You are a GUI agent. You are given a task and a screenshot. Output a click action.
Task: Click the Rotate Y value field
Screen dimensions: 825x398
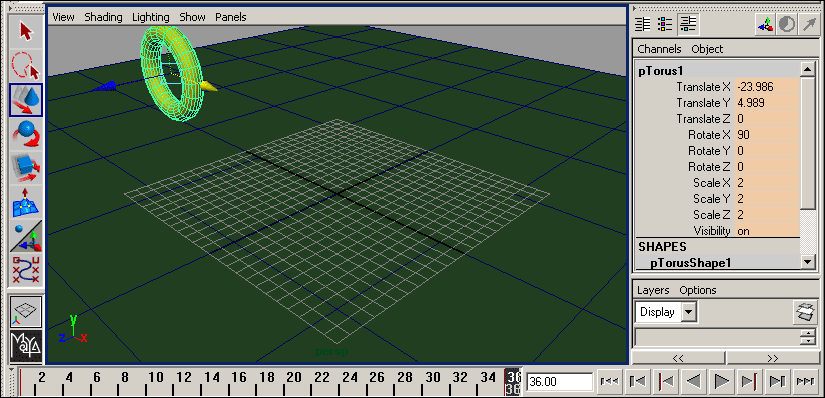[x=767, y=151]
